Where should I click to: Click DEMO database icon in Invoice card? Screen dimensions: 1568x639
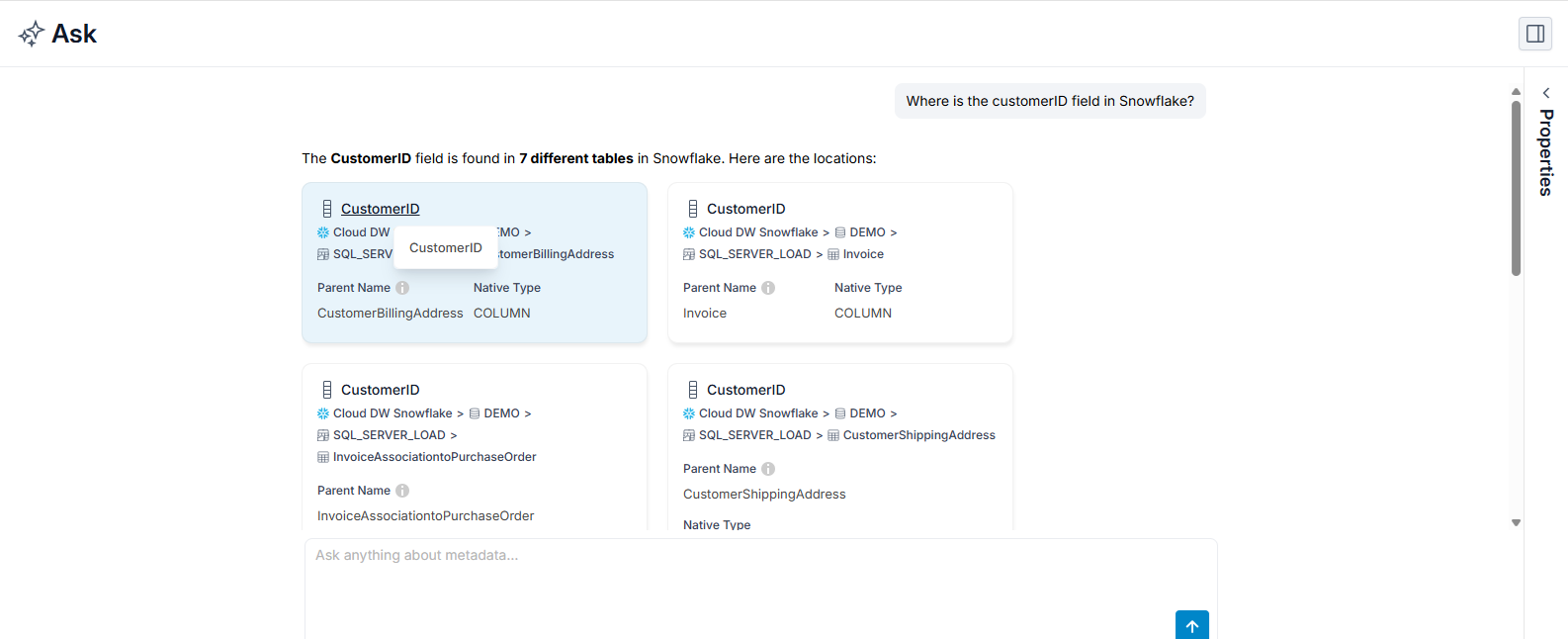pyautogui.click(x=840, y=232)
